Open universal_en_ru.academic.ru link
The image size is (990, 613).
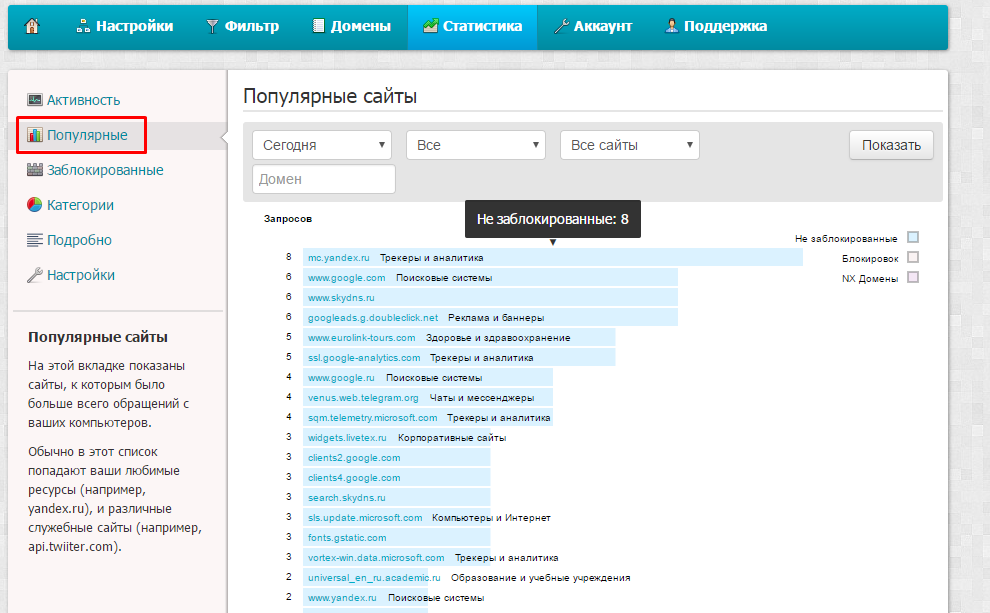point(374,578)
